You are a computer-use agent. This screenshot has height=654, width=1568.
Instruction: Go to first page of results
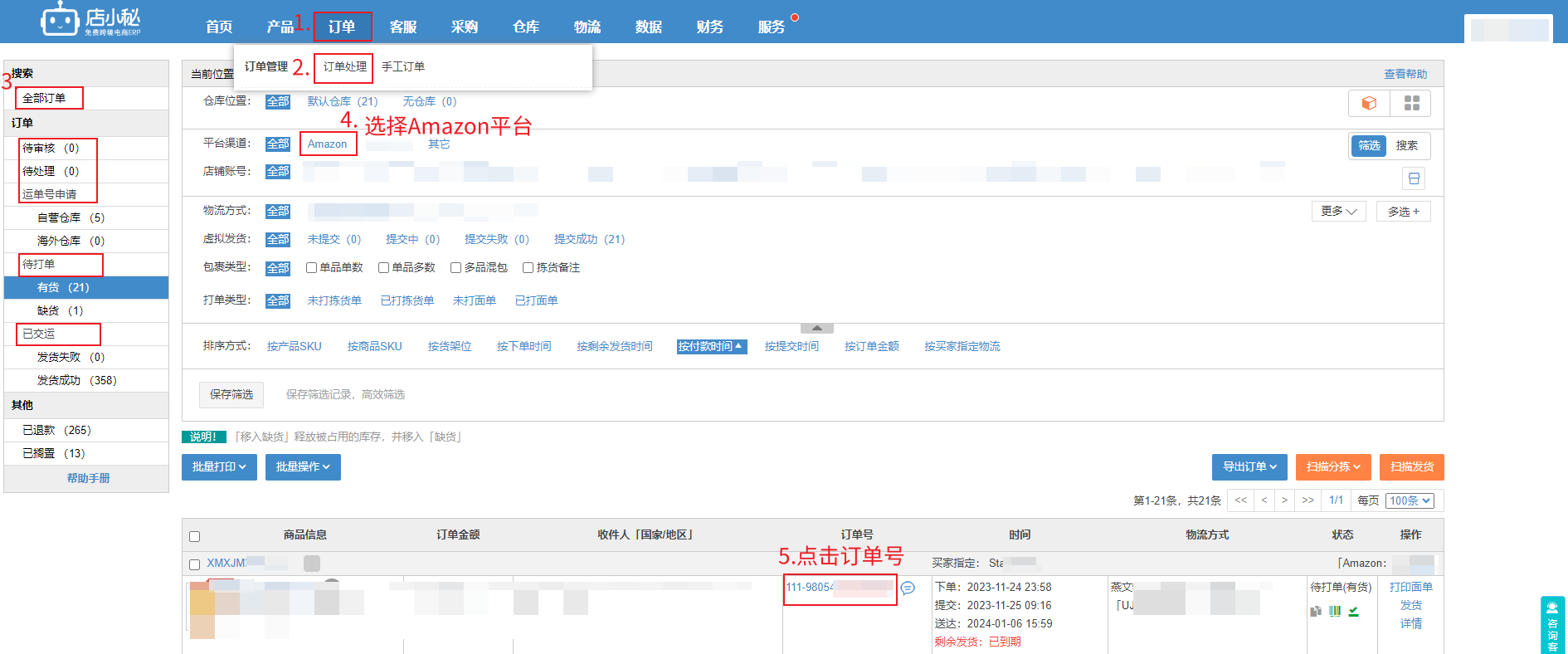(x=1240, y=500)
